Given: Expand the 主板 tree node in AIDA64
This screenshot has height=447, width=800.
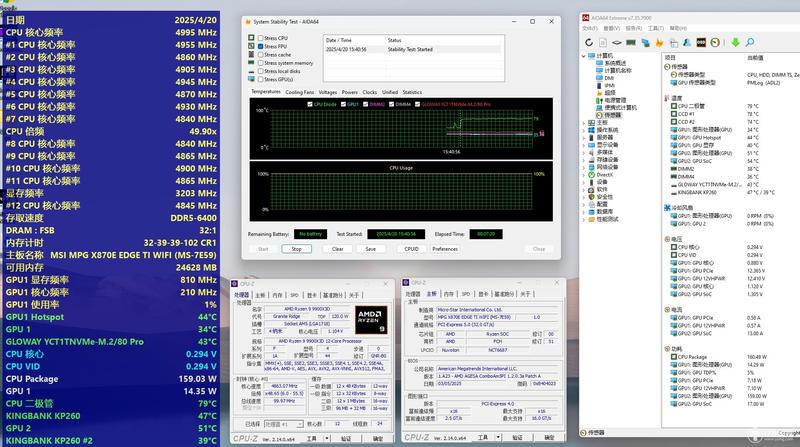Looking at the screenshot, I should pyautogui.click(x=584, y=123).
